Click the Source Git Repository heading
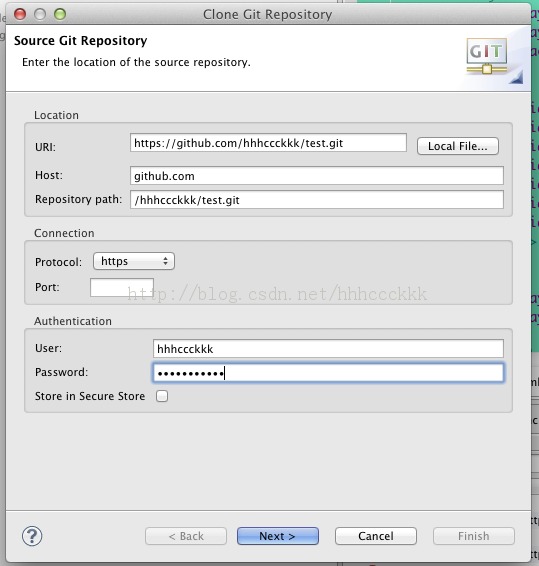The height and width of the screenshot is (566, 539). [x=81, y=41]
